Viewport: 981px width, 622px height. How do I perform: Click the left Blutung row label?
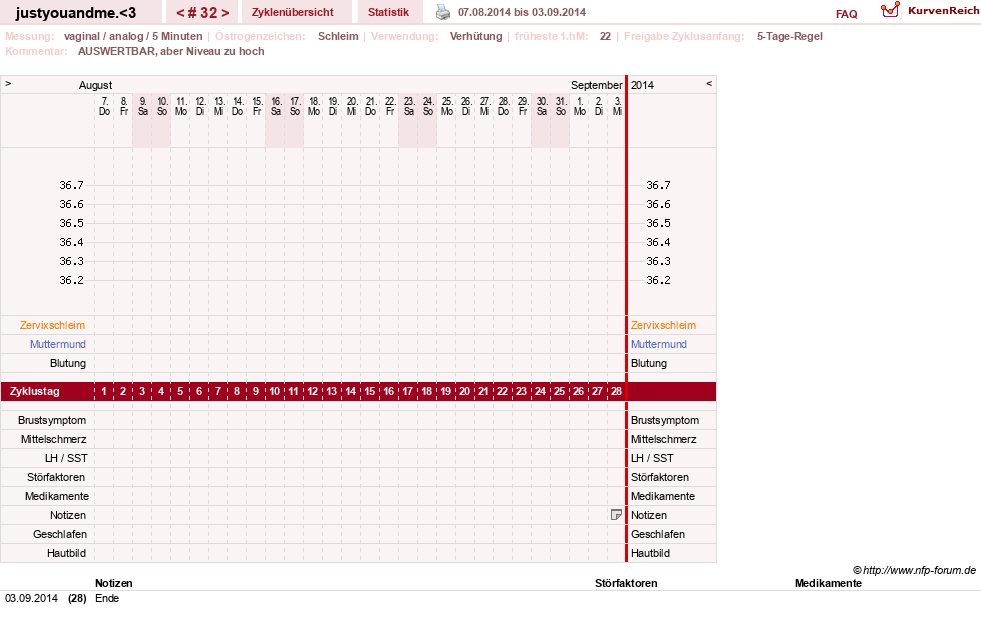68,363
